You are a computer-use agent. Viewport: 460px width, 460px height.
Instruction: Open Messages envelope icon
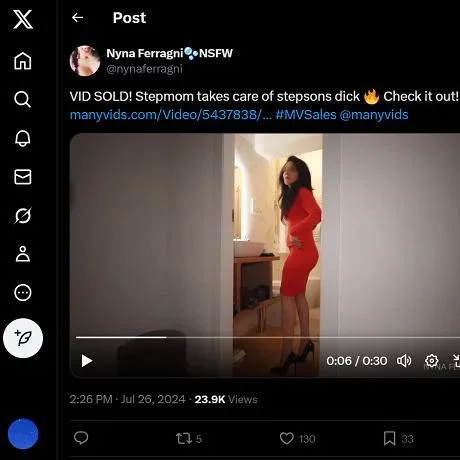23,177
